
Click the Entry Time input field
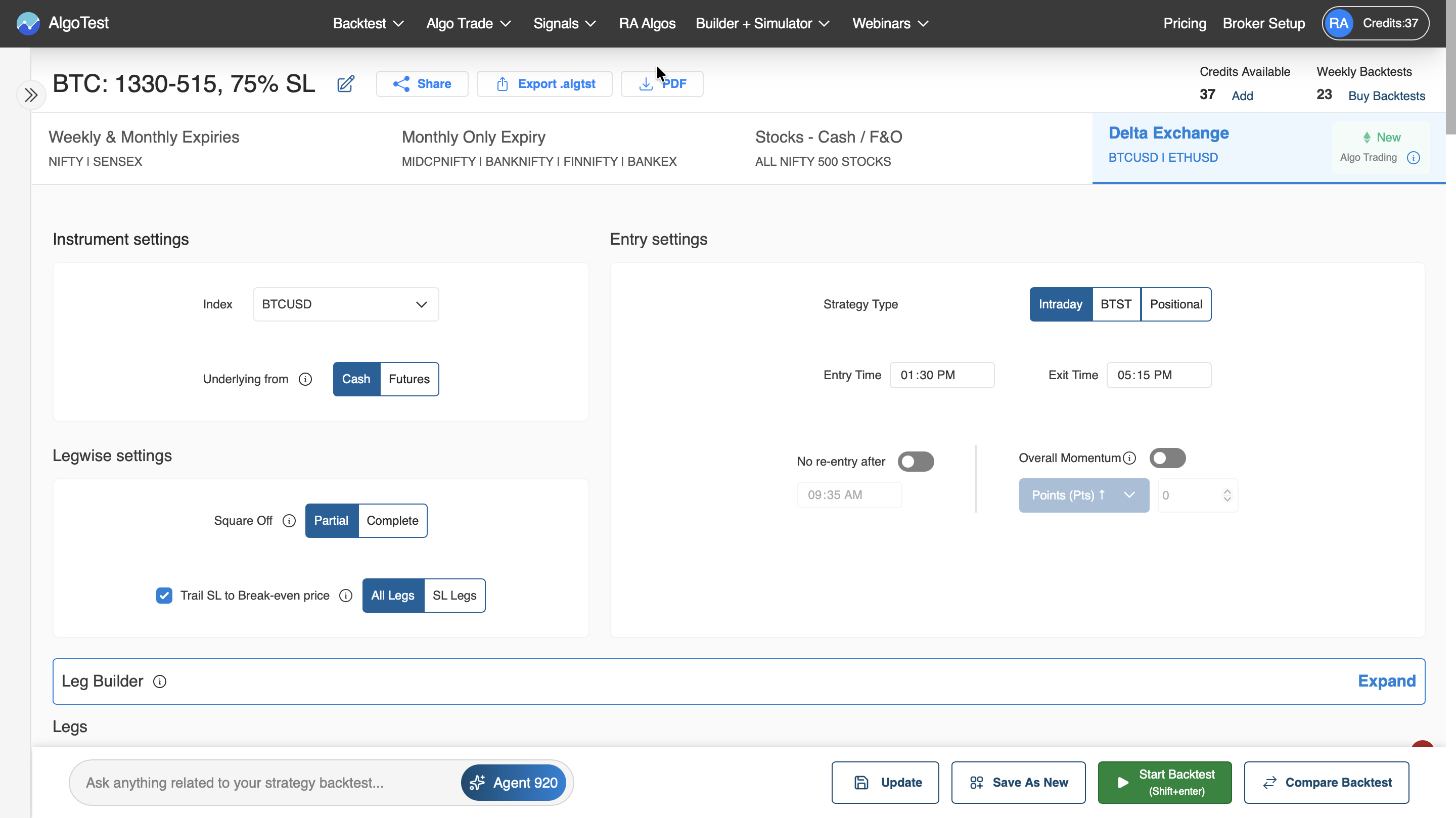pyautogui.click(x=942, y=375)
